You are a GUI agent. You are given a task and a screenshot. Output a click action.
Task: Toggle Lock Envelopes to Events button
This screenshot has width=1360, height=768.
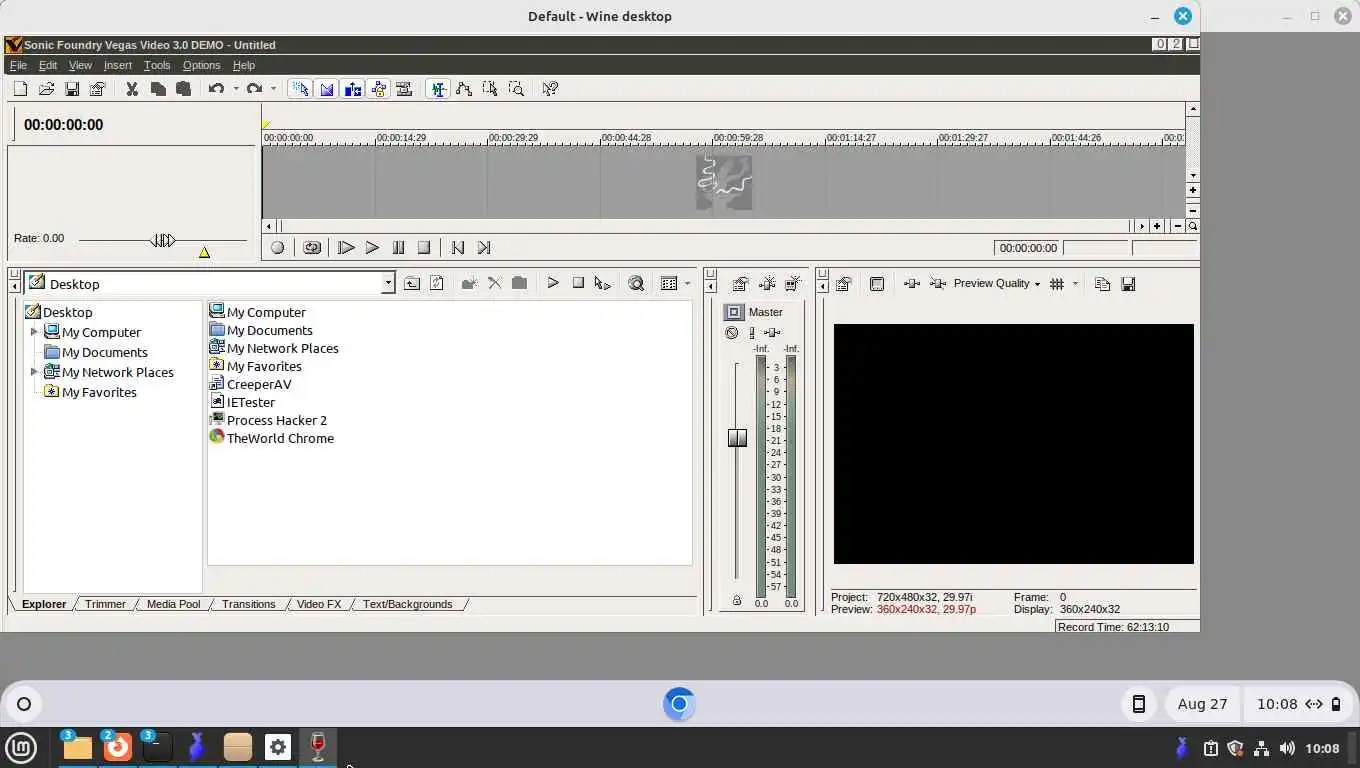click(x=378, y=89)
